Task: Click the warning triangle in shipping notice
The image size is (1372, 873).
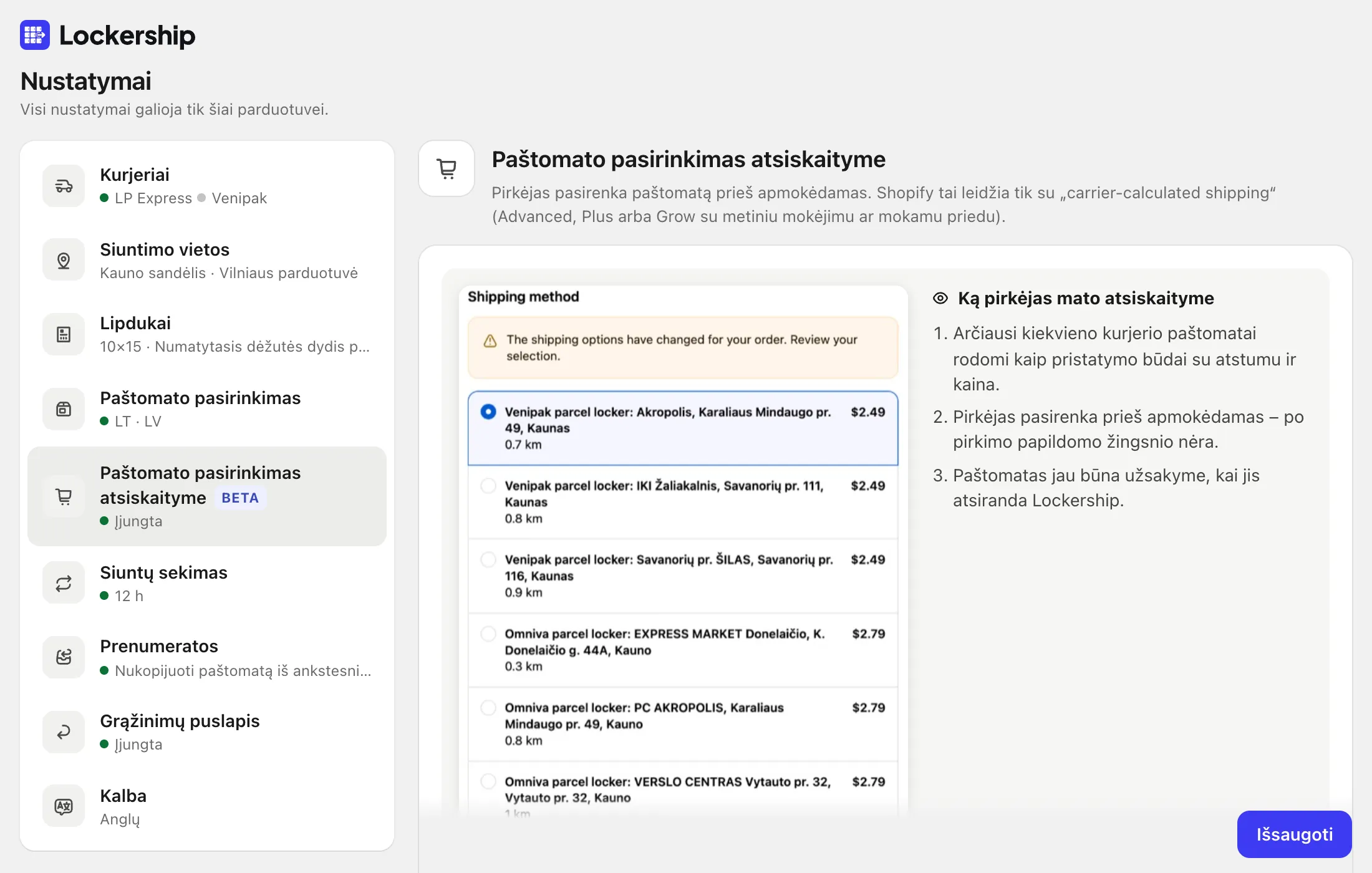Action: click(x=490, y=341)
